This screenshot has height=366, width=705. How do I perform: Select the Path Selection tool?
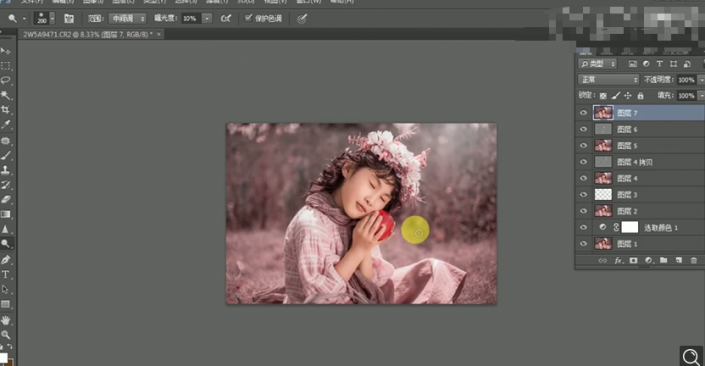[x=5, y=289]
